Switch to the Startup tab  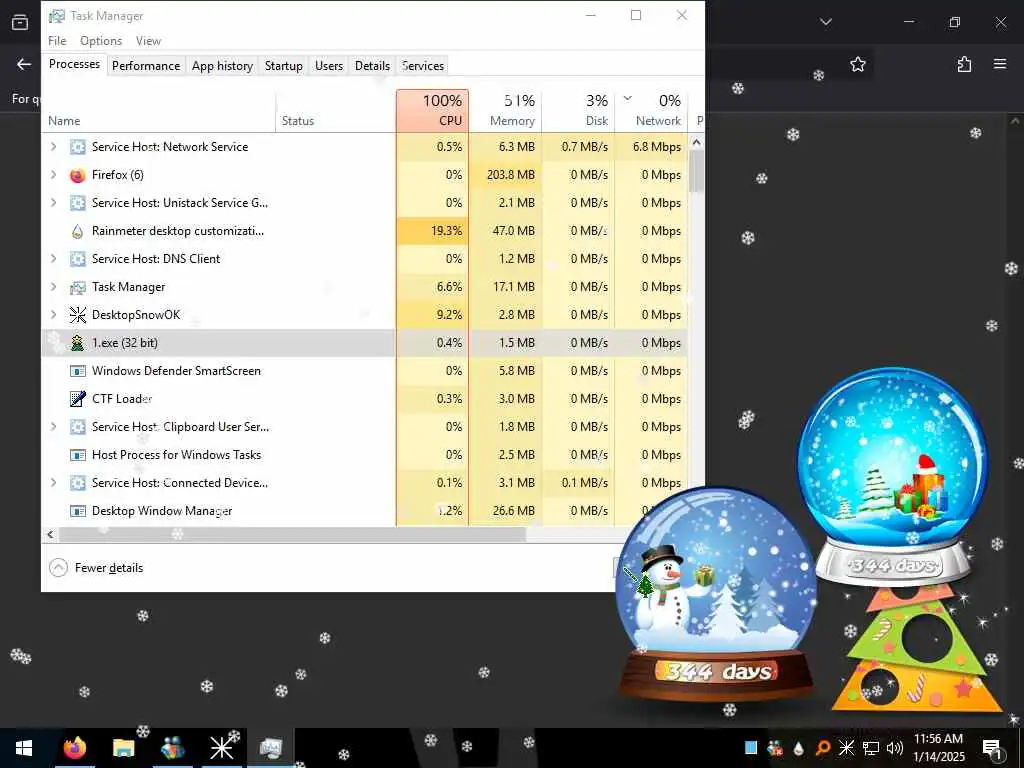pyautogui.click(x=283, y=66)
